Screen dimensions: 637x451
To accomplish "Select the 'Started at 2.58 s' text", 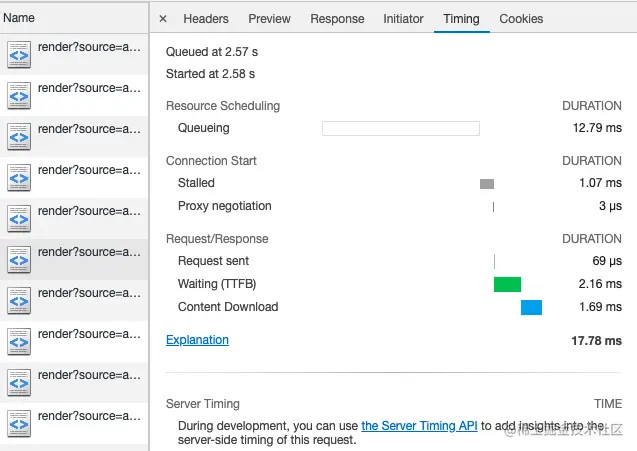I will click(210, 74).
